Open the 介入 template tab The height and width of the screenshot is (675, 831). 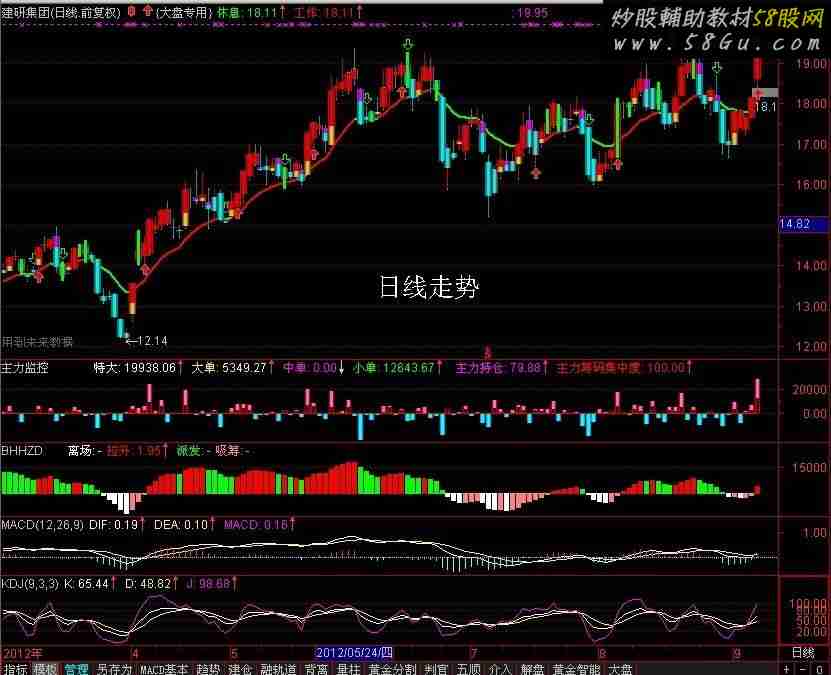pyautogui.click(x=500, y=669)
